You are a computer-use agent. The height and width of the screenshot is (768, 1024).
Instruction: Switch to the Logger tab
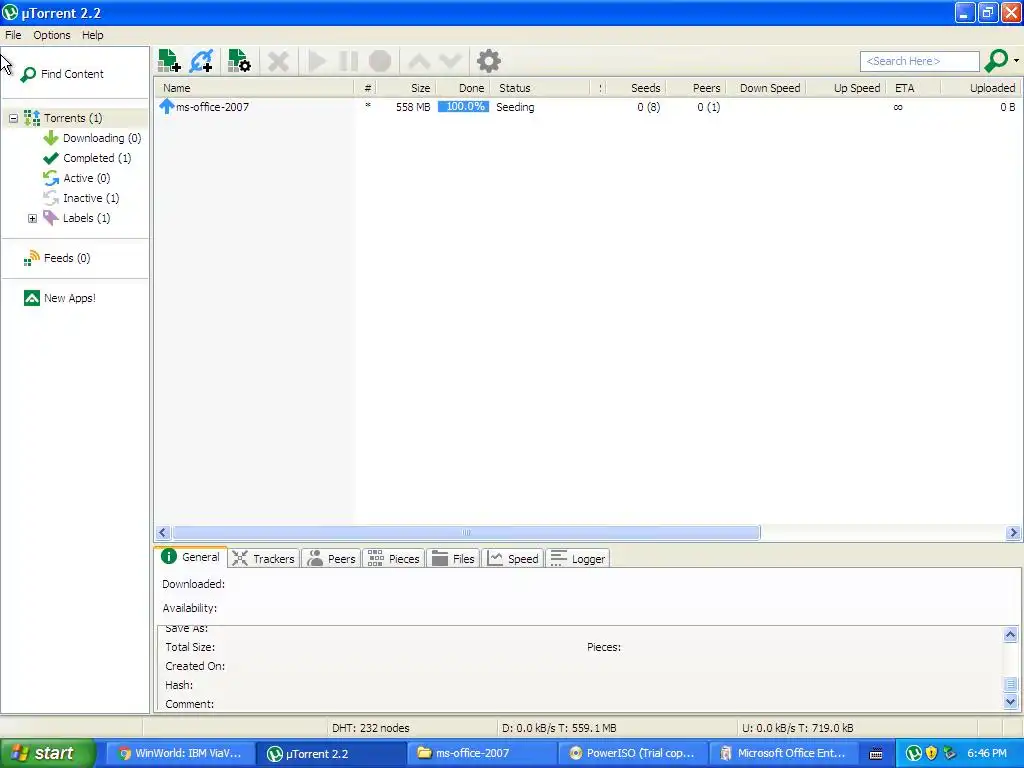point(578,558)
